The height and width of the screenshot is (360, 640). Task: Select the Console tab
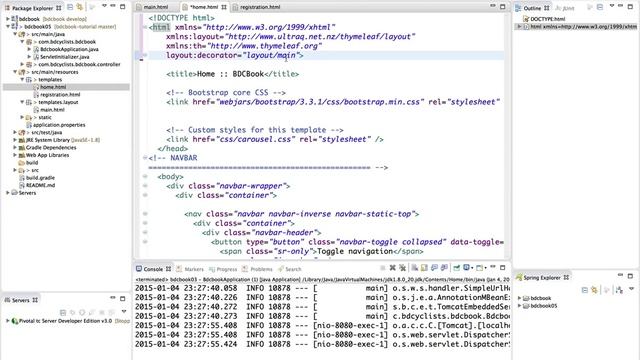pos(153,269)
